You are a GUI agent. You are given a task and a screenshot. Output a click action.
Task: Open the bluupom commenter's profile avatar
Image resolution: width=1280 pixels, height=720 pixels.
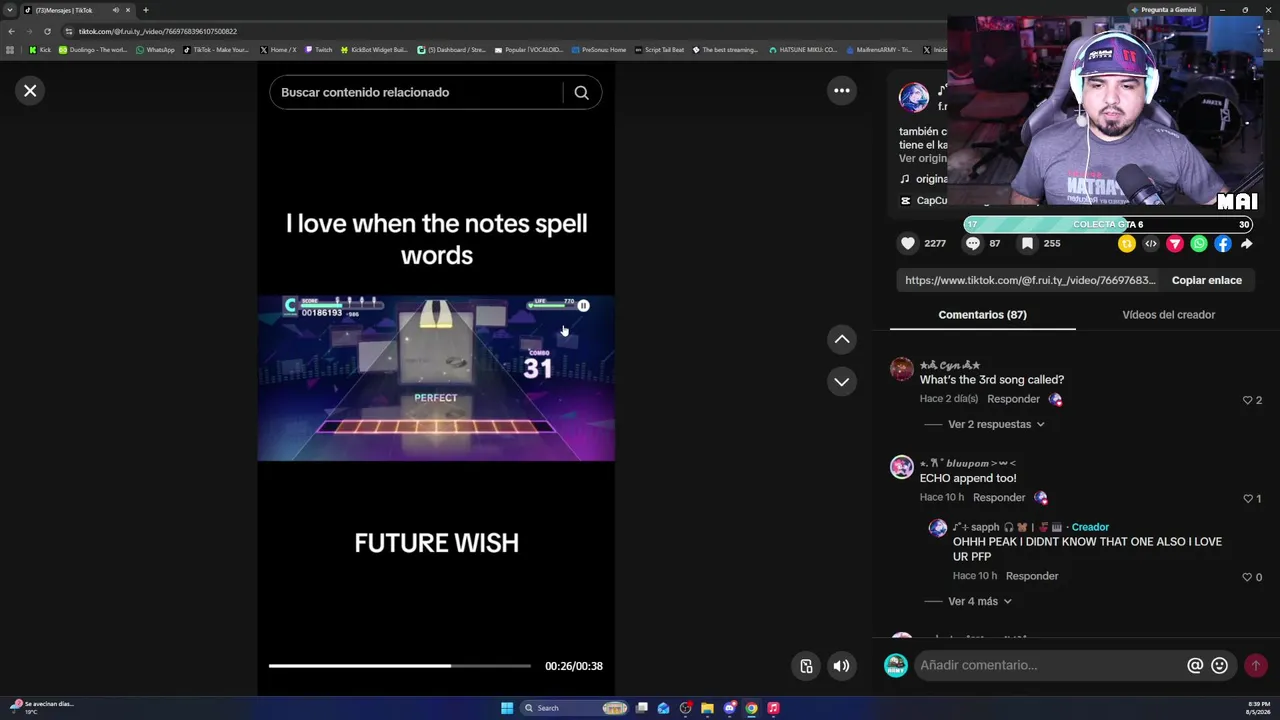(902, 467)
